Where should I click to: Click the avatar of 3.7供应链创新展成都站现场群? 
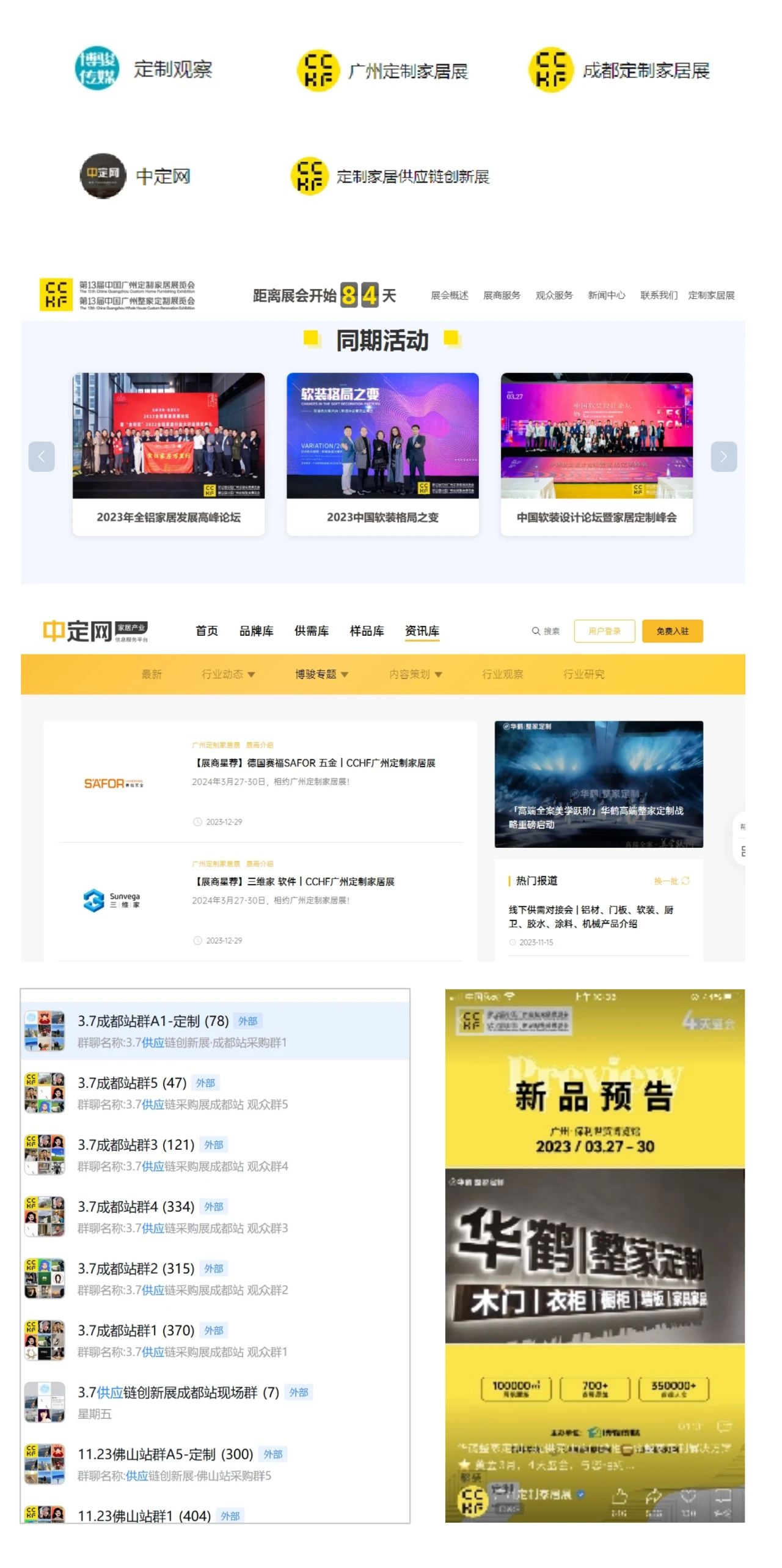tap(45, 1402)
